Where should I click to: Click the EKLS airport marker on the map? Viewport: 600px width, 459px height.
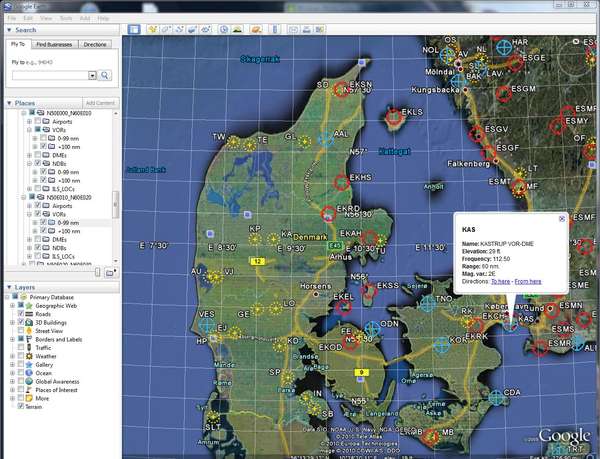pos(393,116)
